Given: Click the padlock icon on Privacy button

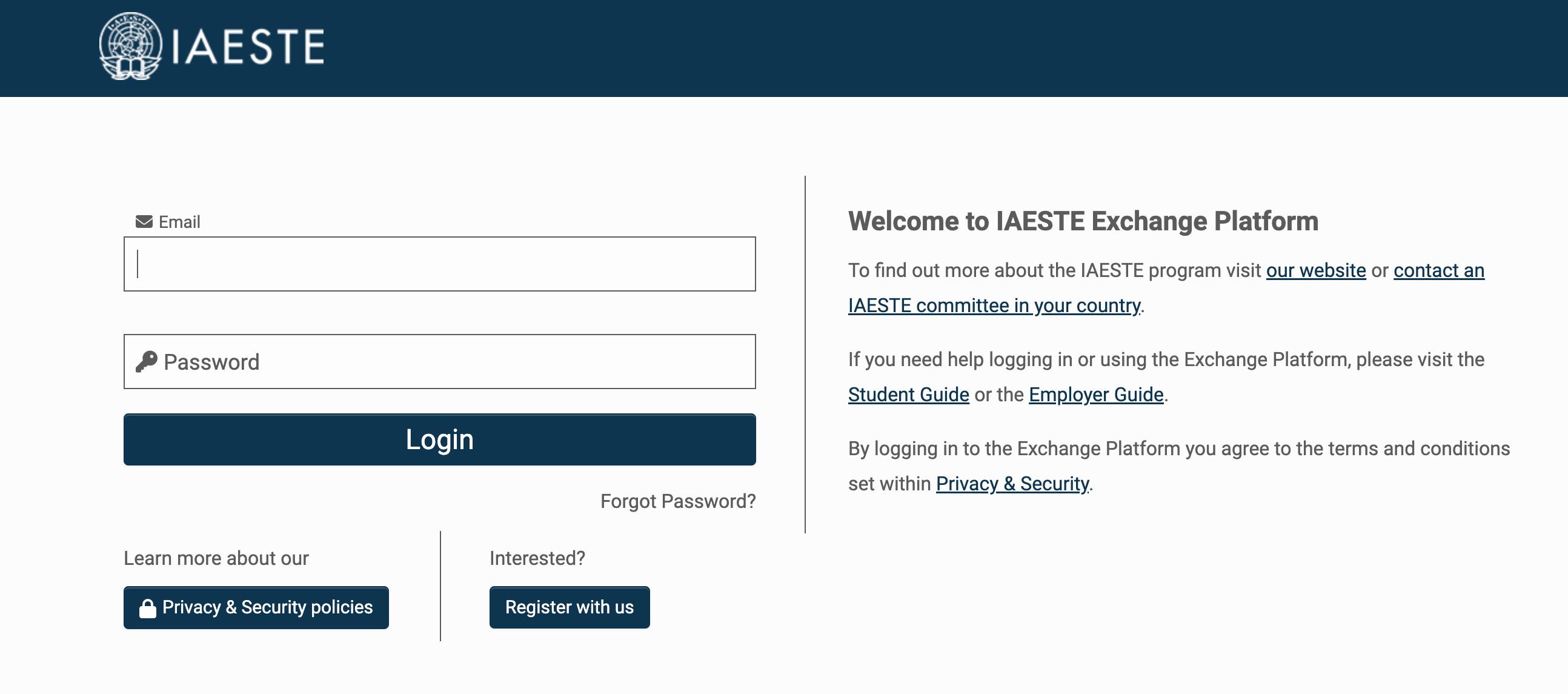Looking at the screenshot, I should (147, 608).
